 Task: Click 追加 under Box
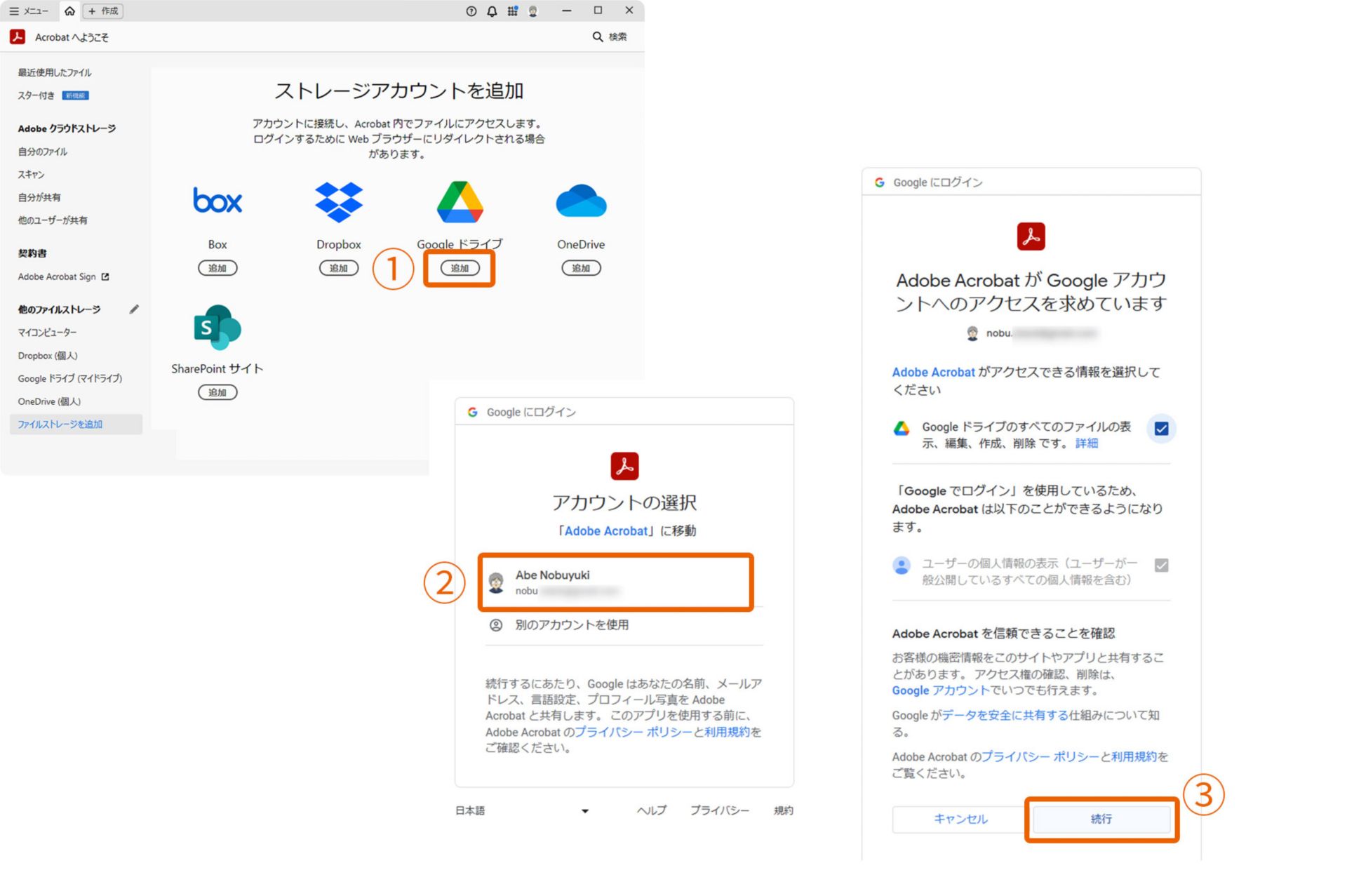[217, 268]
